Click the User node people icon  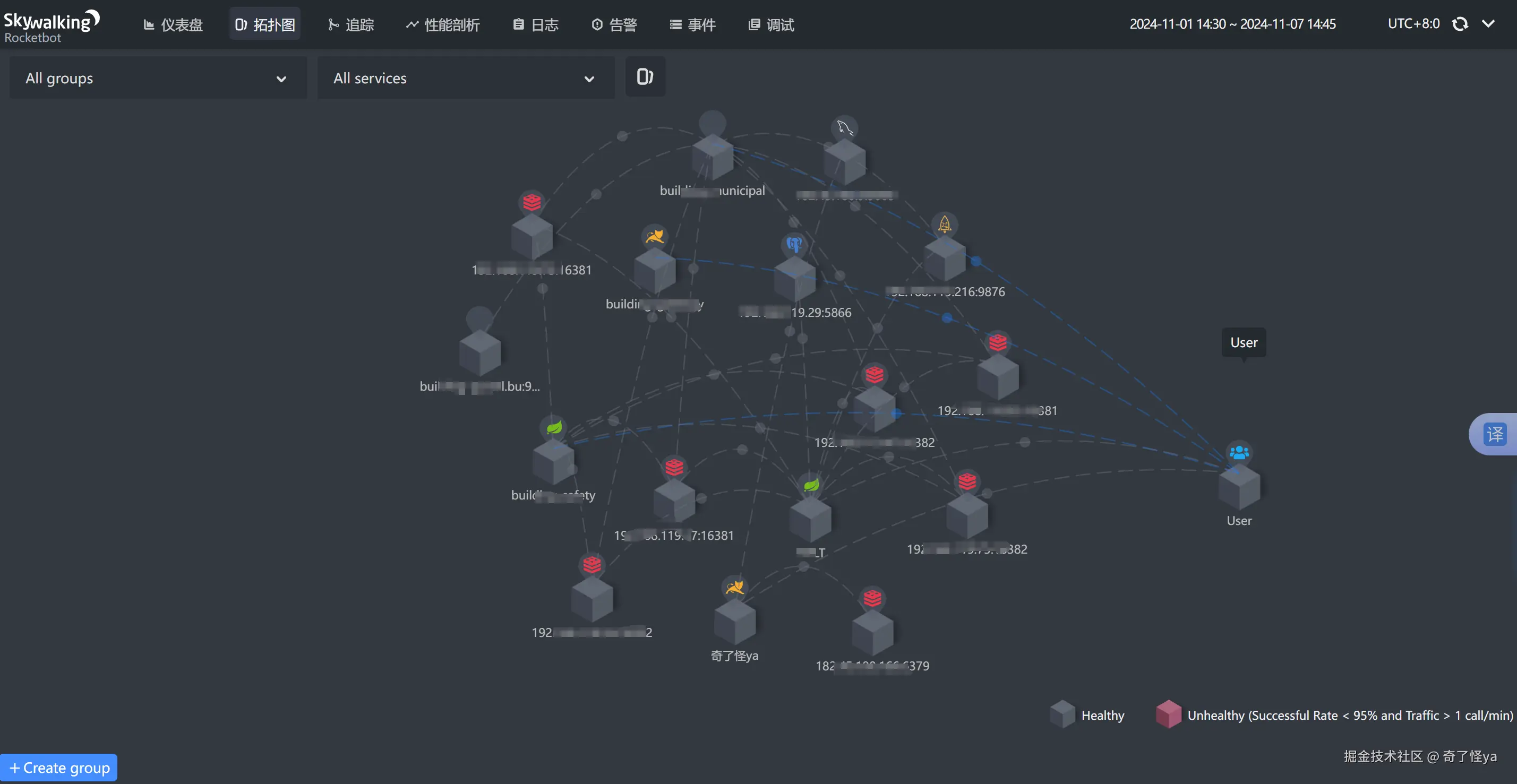tap(1239, 452)
